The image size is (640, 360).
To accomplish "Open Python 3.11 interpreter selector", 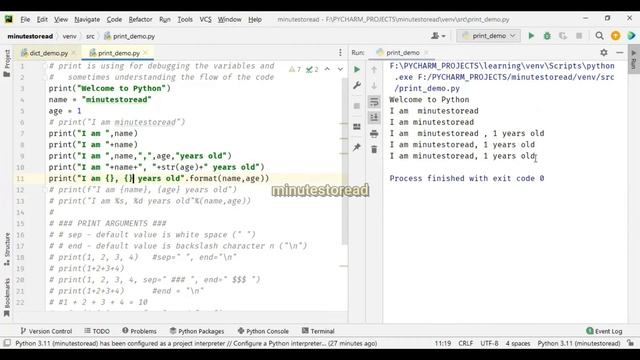I will click(579, 343).
